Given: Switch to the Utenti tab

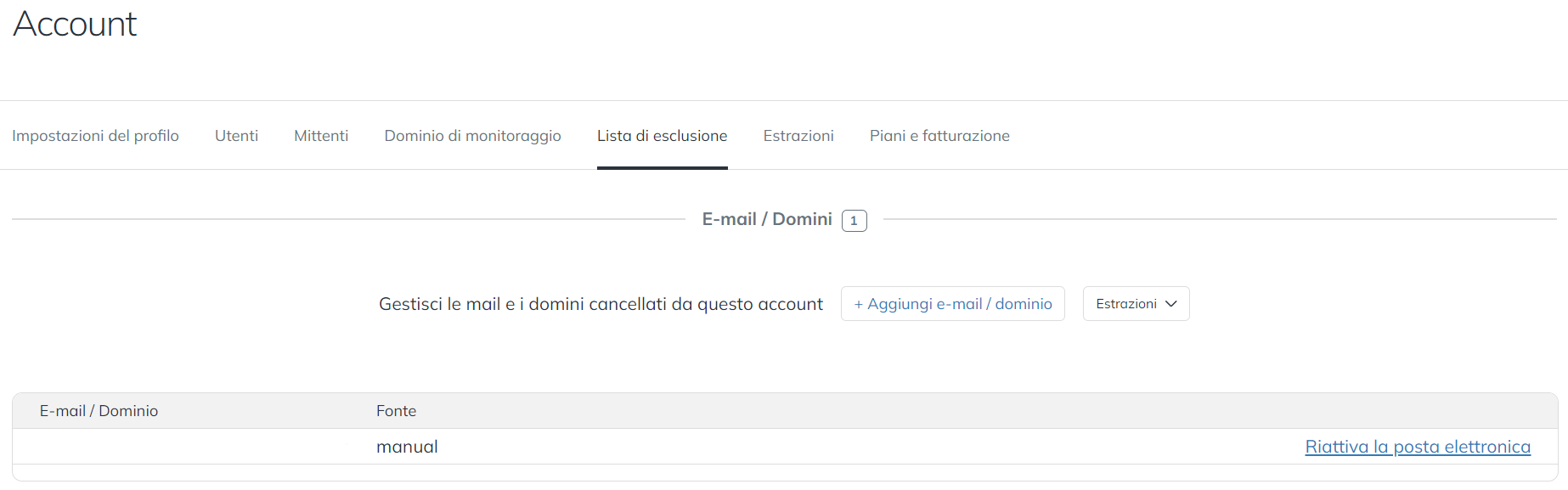Looking at the screenshot, I should click(x=236, y=136).
